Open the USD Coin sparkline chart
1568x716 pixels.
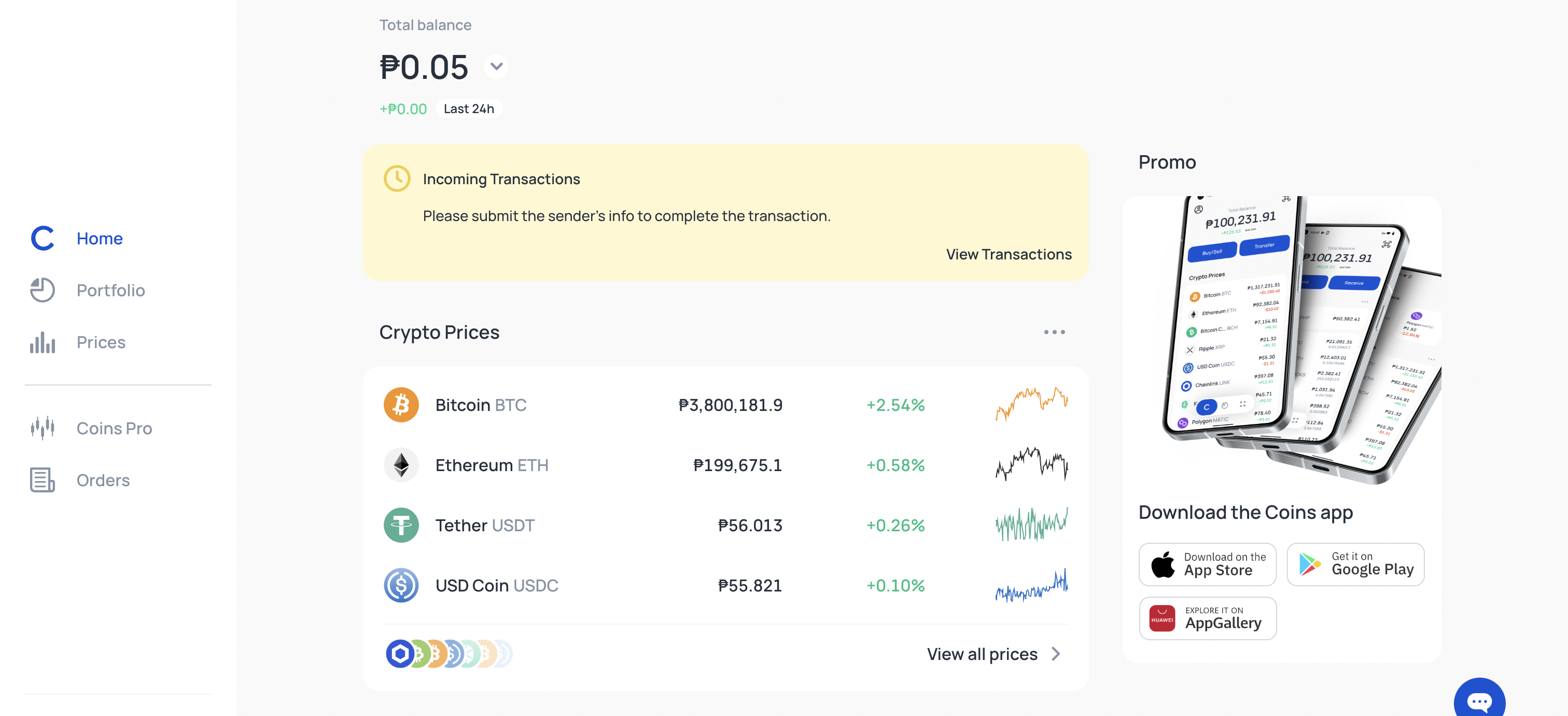(1032, 585)
